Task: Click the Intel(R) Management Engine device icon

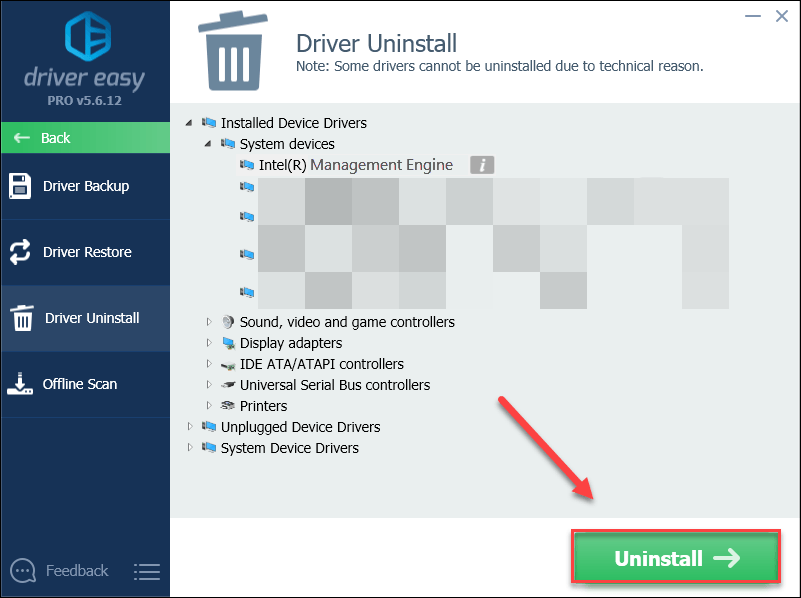Action: (x=247, y=164)
